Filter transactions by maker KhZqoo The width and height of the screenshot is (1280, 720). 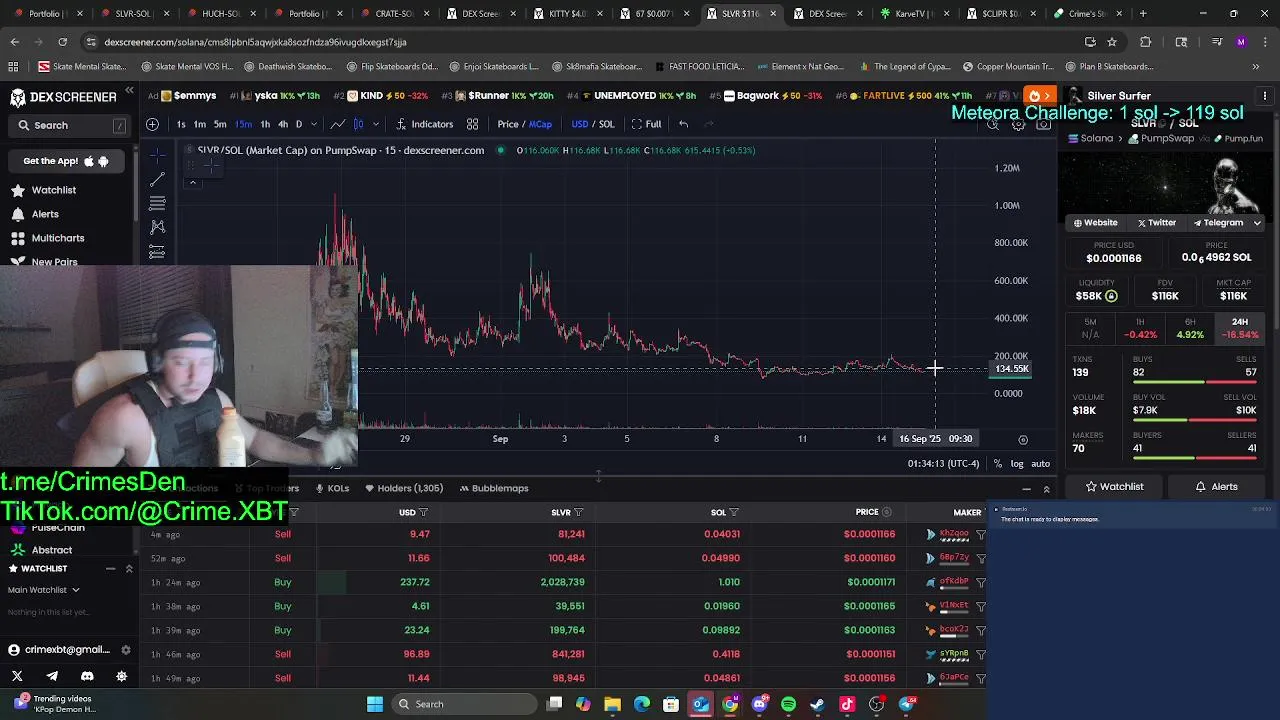click(981, 534)
